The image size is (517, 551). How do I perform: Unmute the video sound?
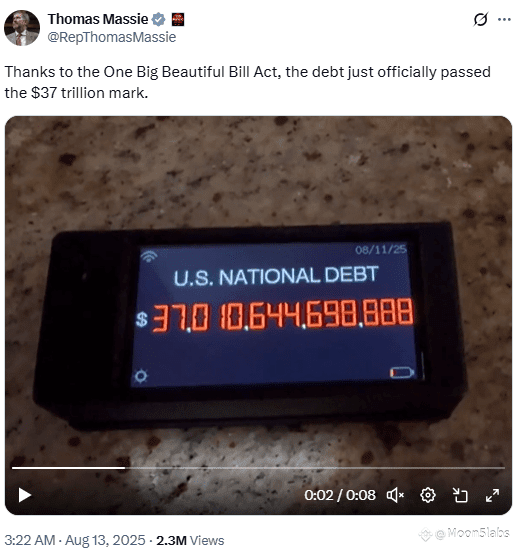click(395, 495)
